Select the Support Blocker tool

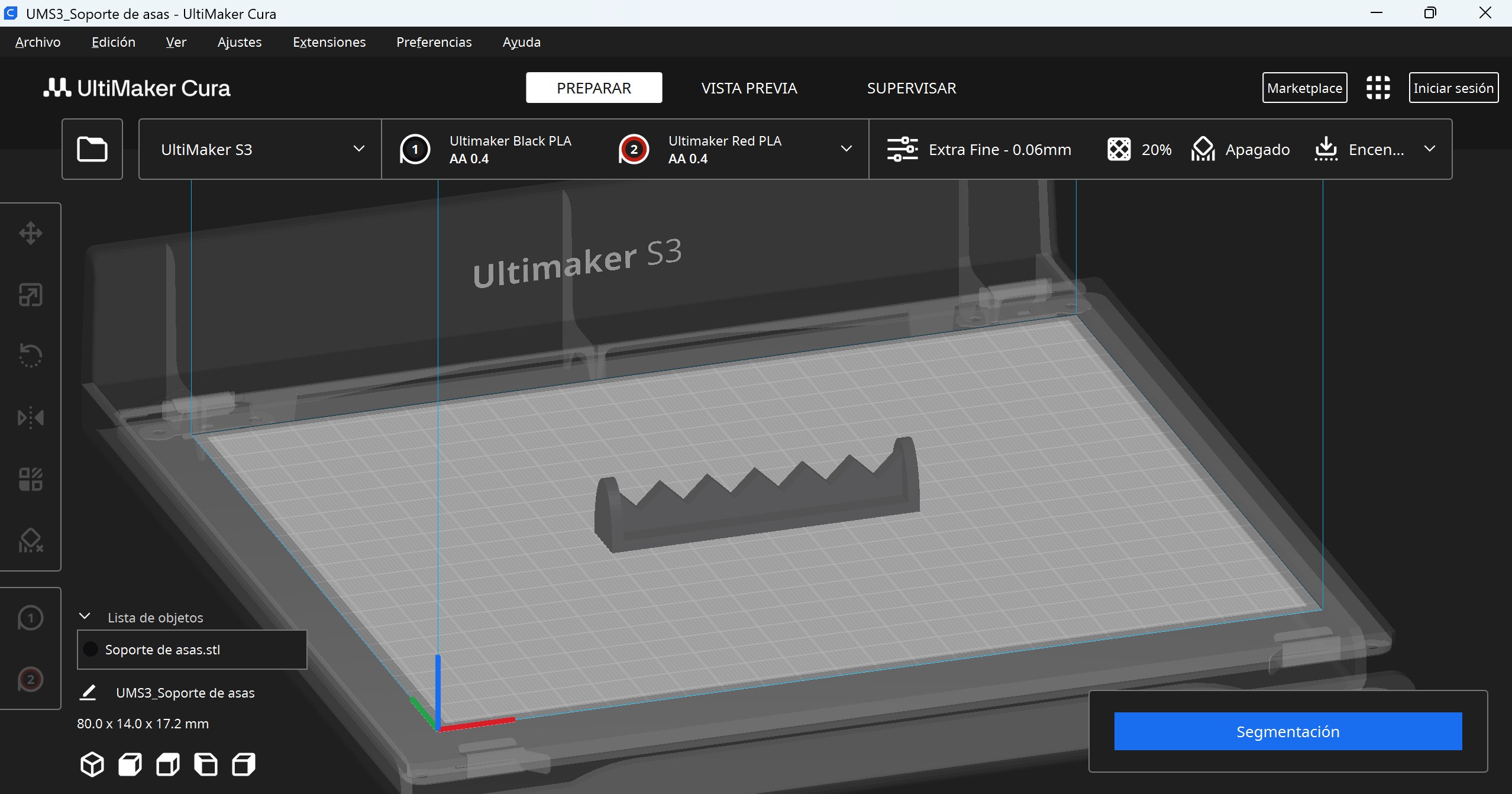[x=30, y=540]
